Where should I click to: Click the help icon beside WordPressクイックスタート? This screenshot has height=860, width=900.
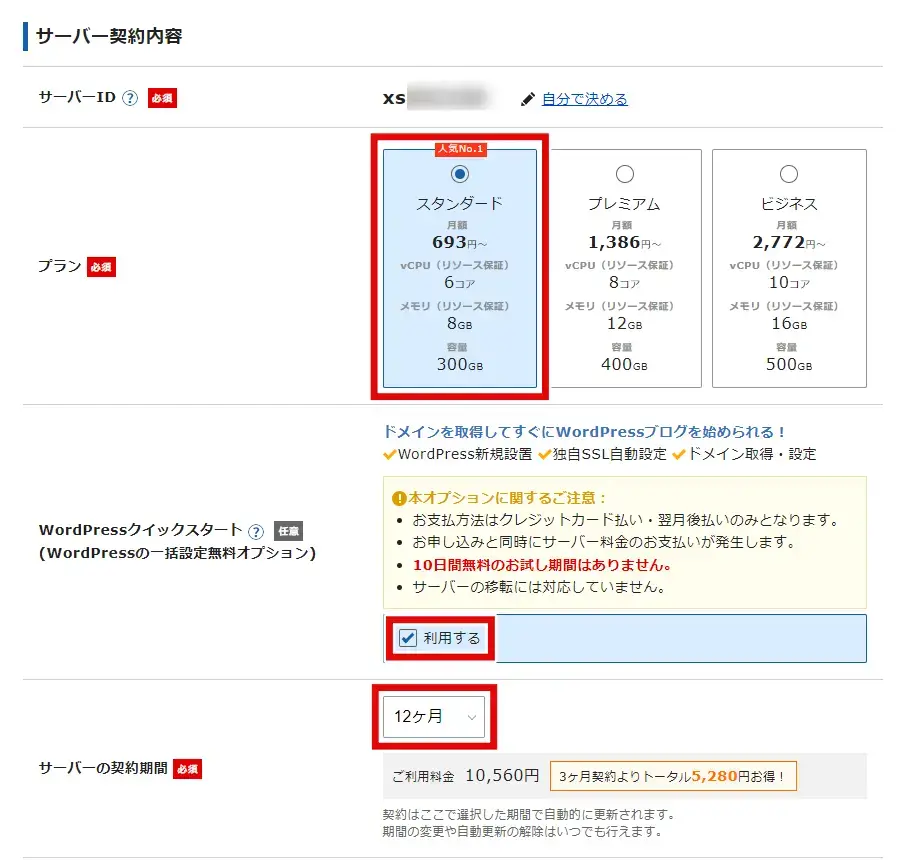click(256, 532)
